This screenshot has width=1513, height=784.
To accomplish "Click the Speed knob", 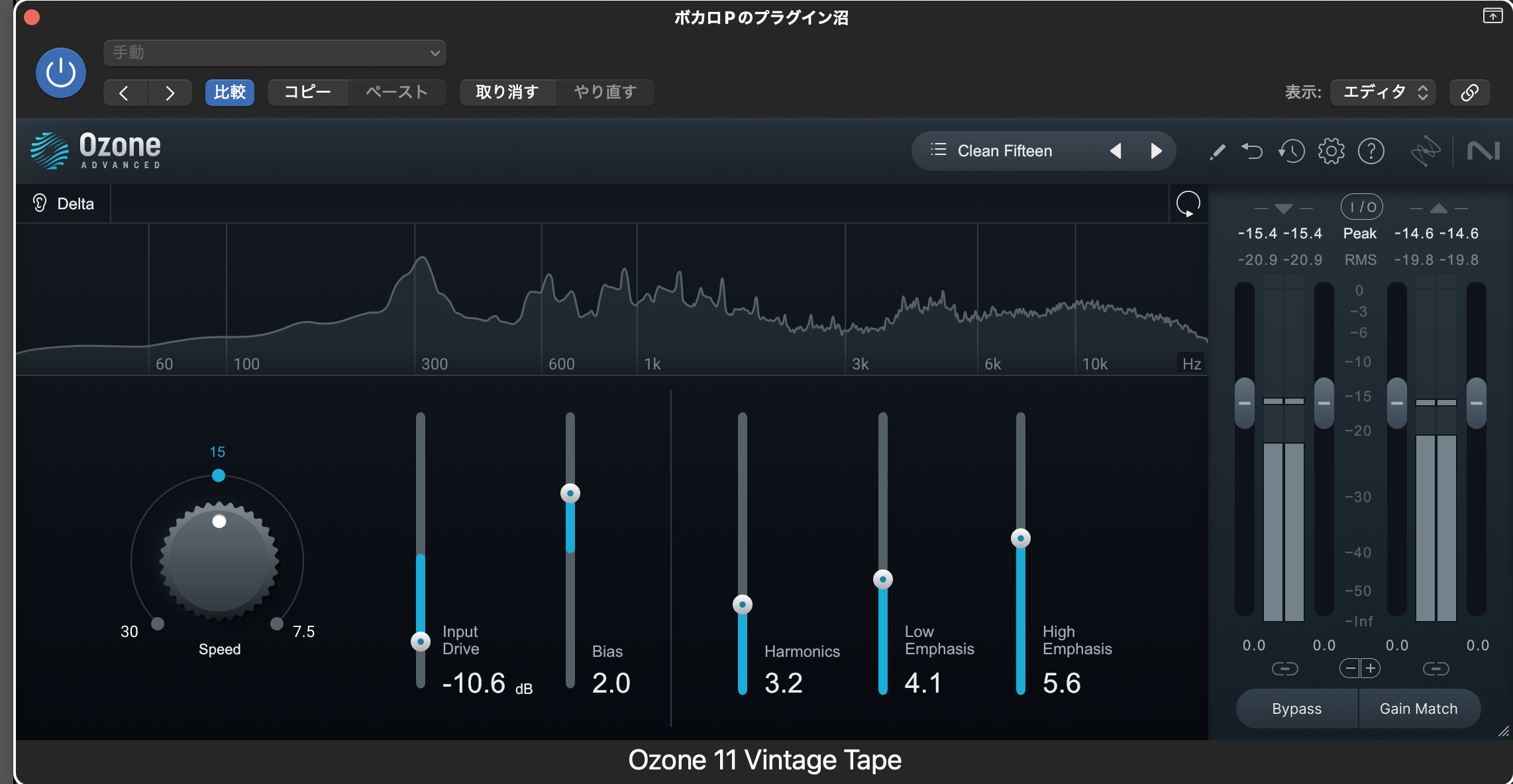I will point(219,561).
